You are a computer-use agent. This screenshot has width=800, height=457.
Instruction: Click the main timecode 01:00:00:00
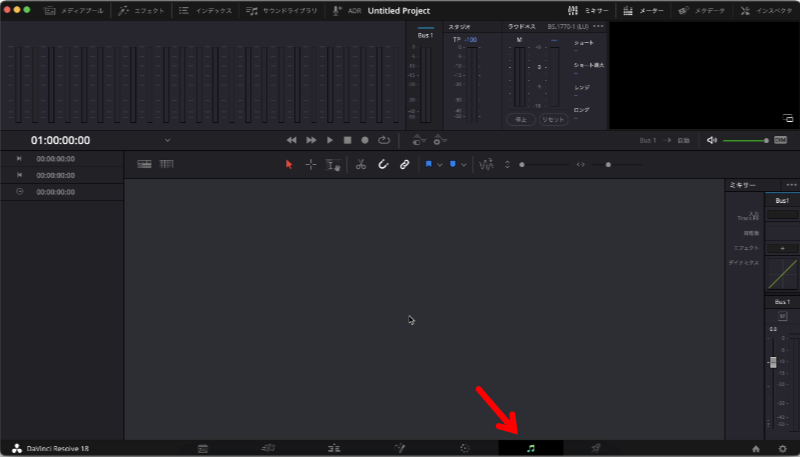(60, 140)
